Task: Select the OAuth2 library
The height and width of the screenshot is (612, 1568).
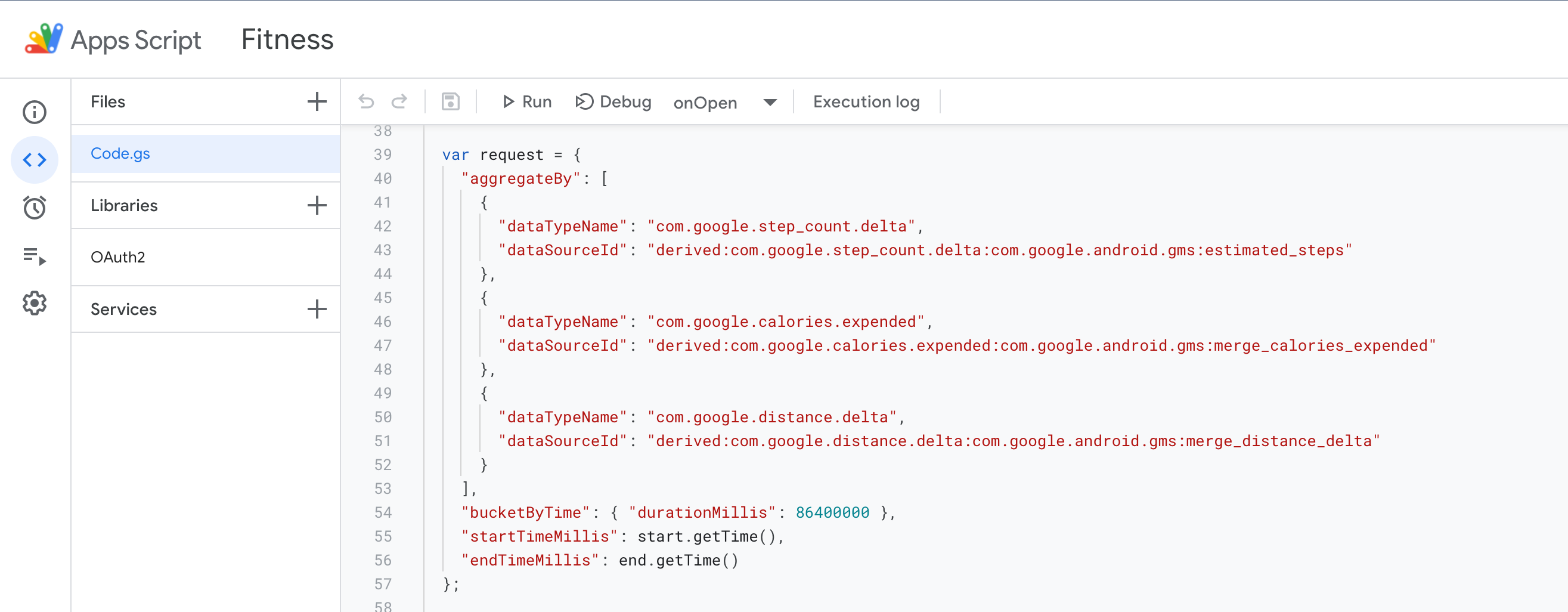Action: click(206, 257)
